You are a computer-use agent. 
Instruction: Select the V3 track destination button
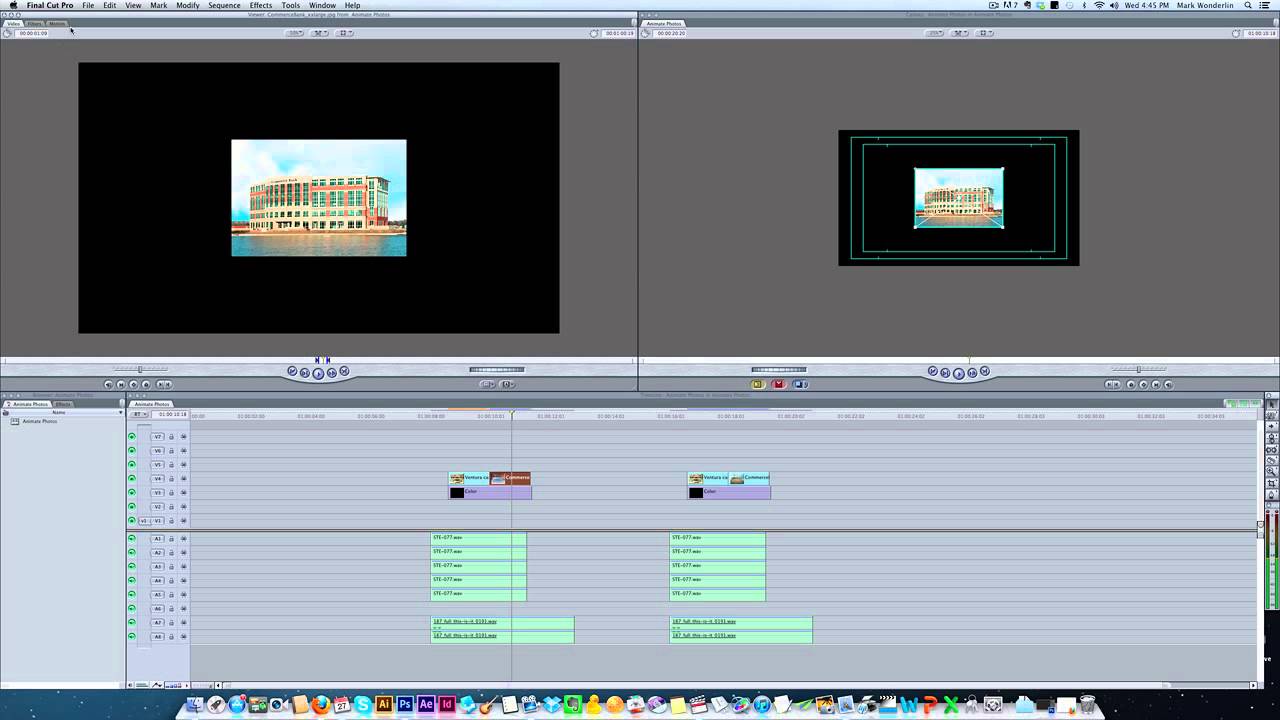coord(158,493)
